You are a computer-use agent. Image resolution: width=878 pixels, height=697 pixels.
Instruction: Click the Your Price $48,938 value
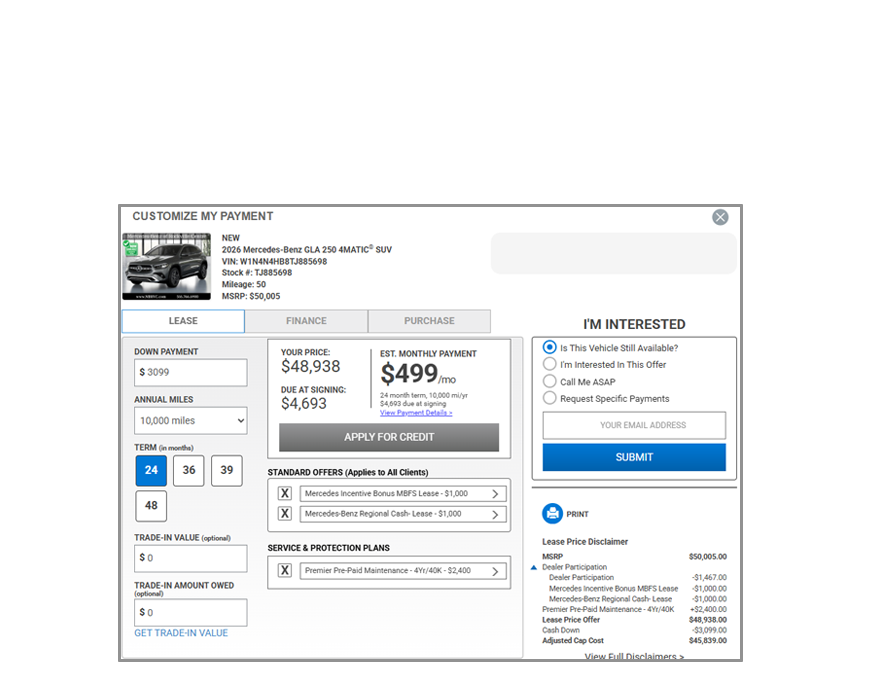click(x=311, y=367)
